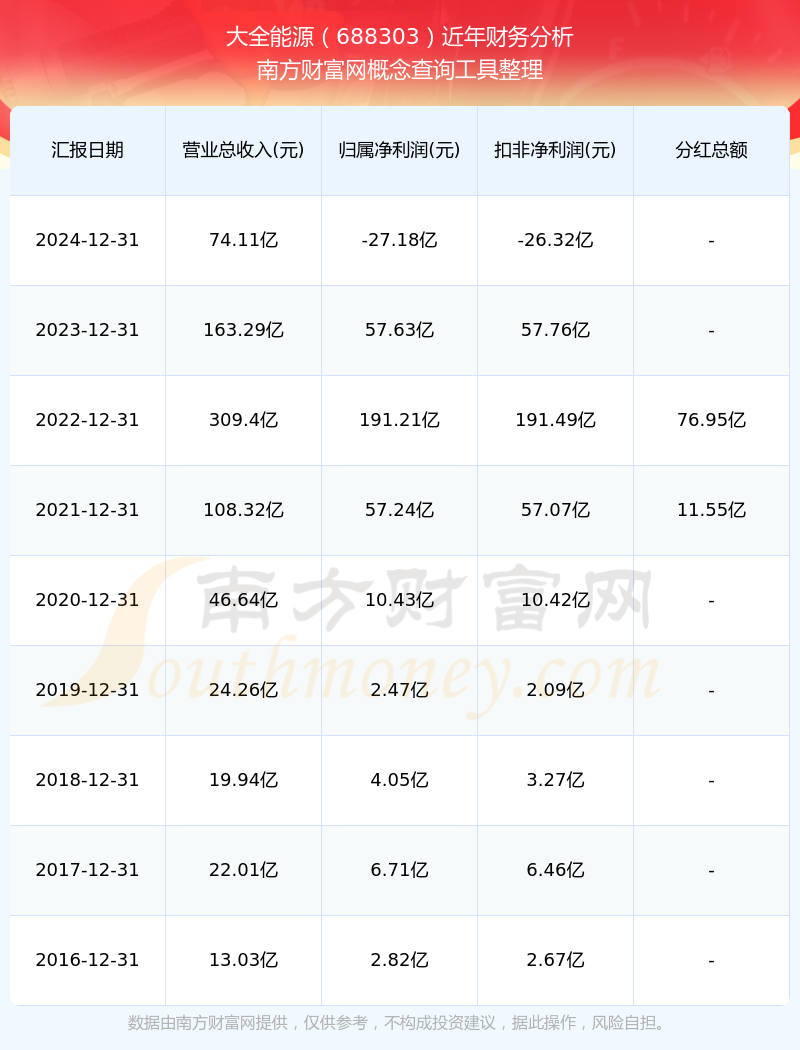This screenshot has width=800, height=1050.
Task: Click revenue value 309.4亿
Action: point(244,420)
